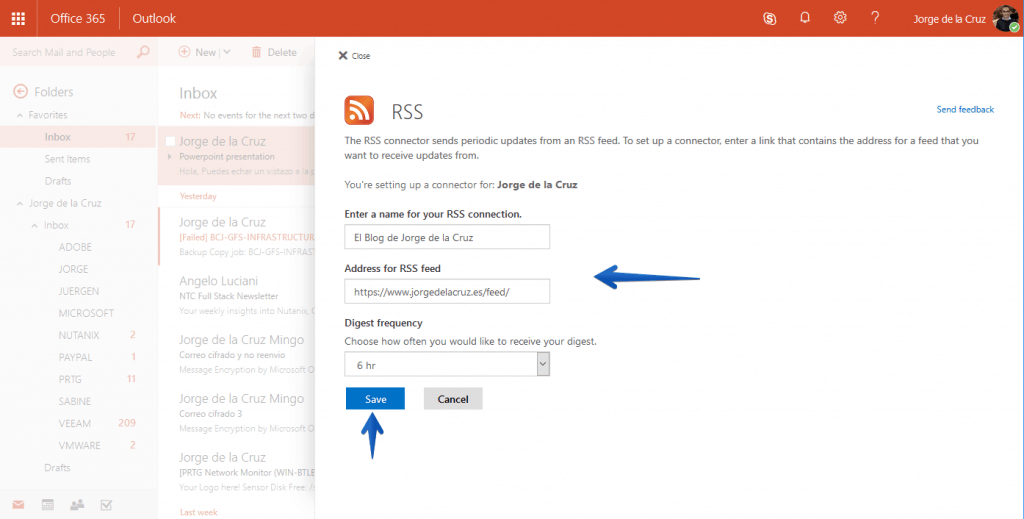Click the search magnifier icon
Image resolution: width=1024 pixels, height=519 pixels.
click(143, 52)
